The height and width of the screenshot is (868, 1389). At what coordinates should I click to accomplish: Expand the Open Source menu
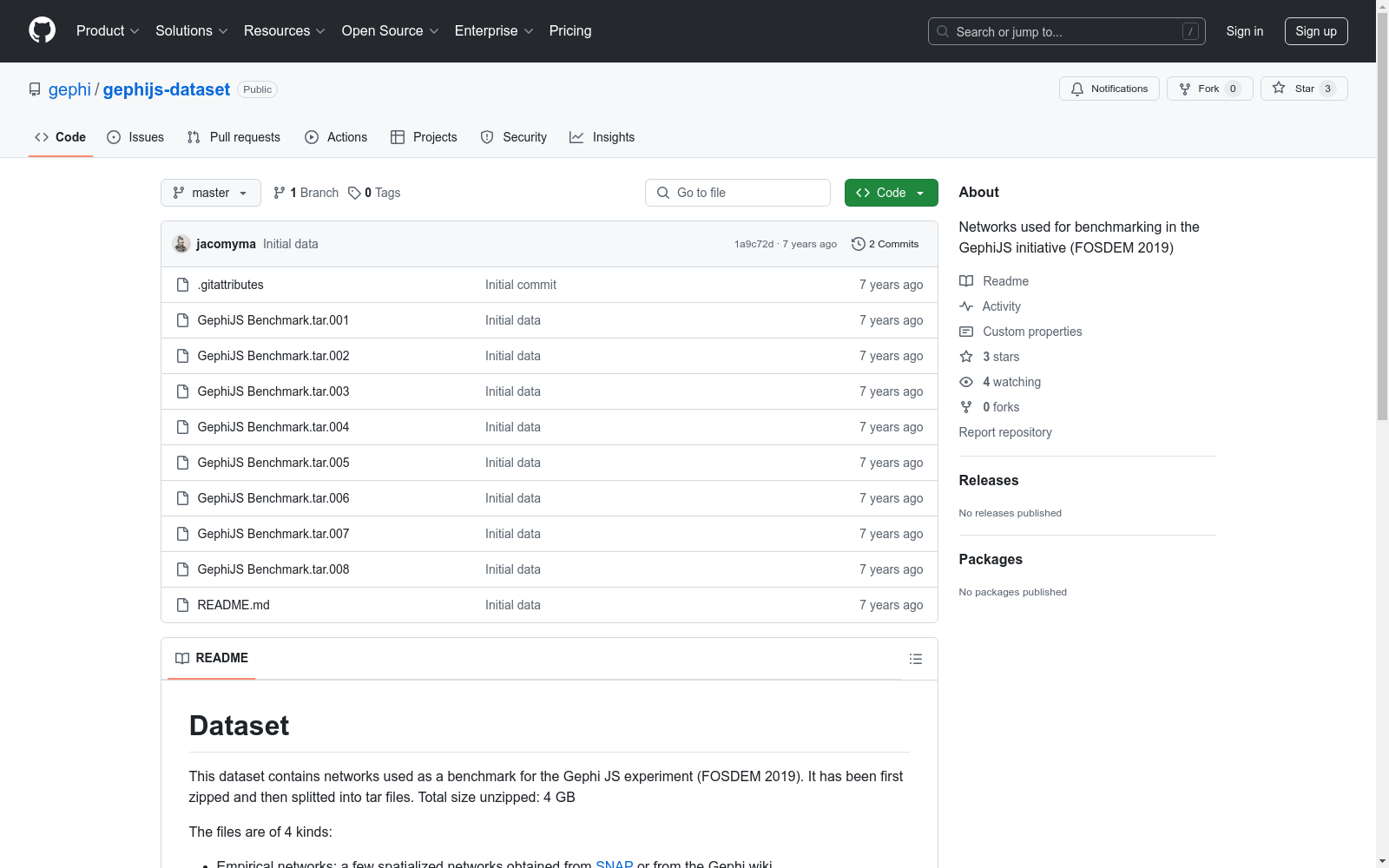[x=391, y=30]
